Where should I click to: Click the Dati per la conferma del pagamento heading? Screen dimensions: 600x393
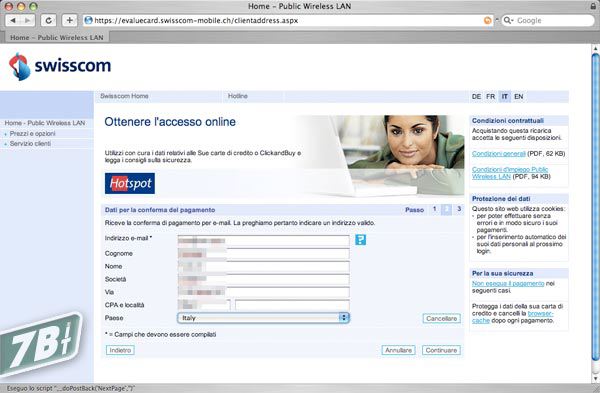click(x=160, y=210)
